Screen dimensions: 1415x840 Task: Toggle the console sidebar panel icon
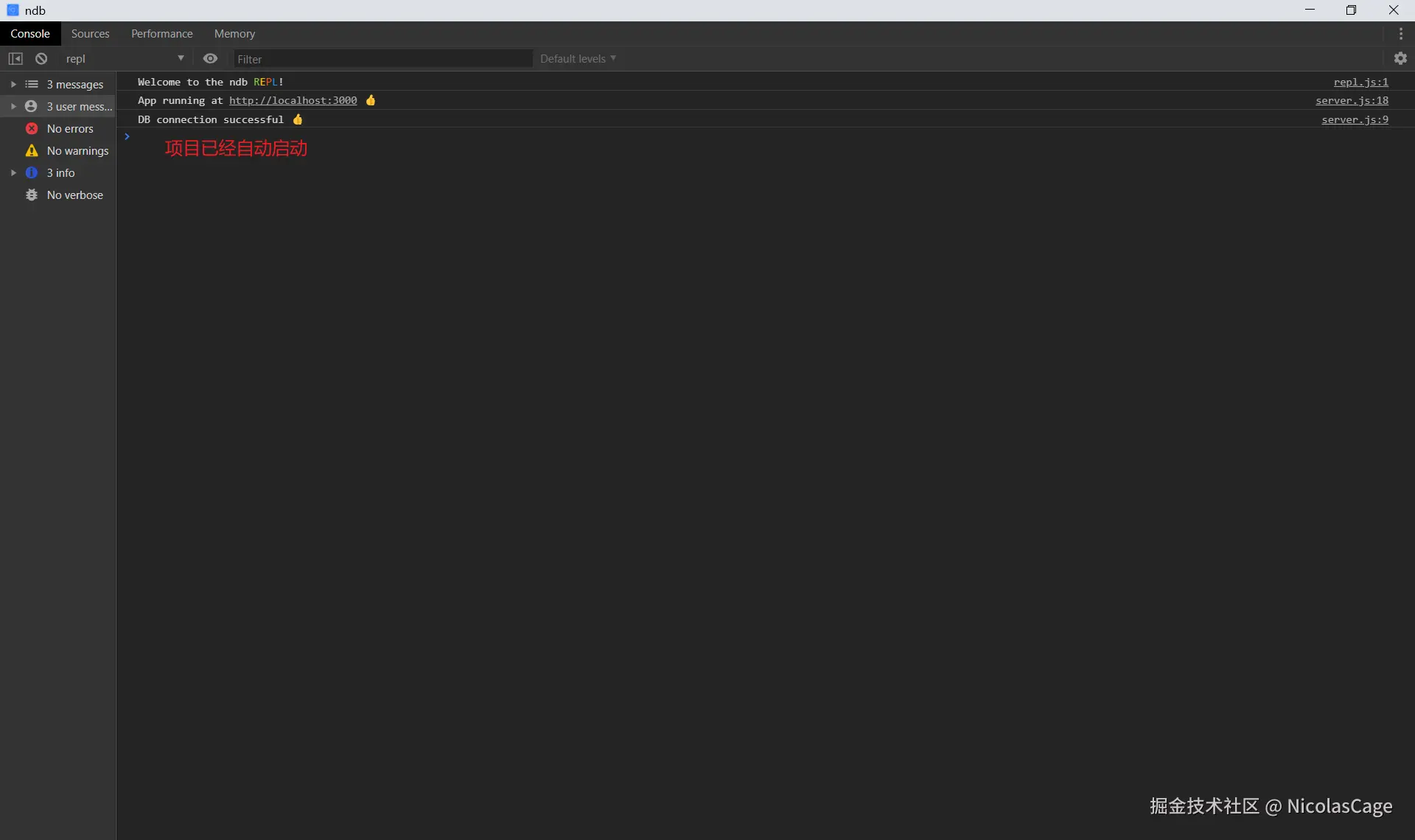15,59
